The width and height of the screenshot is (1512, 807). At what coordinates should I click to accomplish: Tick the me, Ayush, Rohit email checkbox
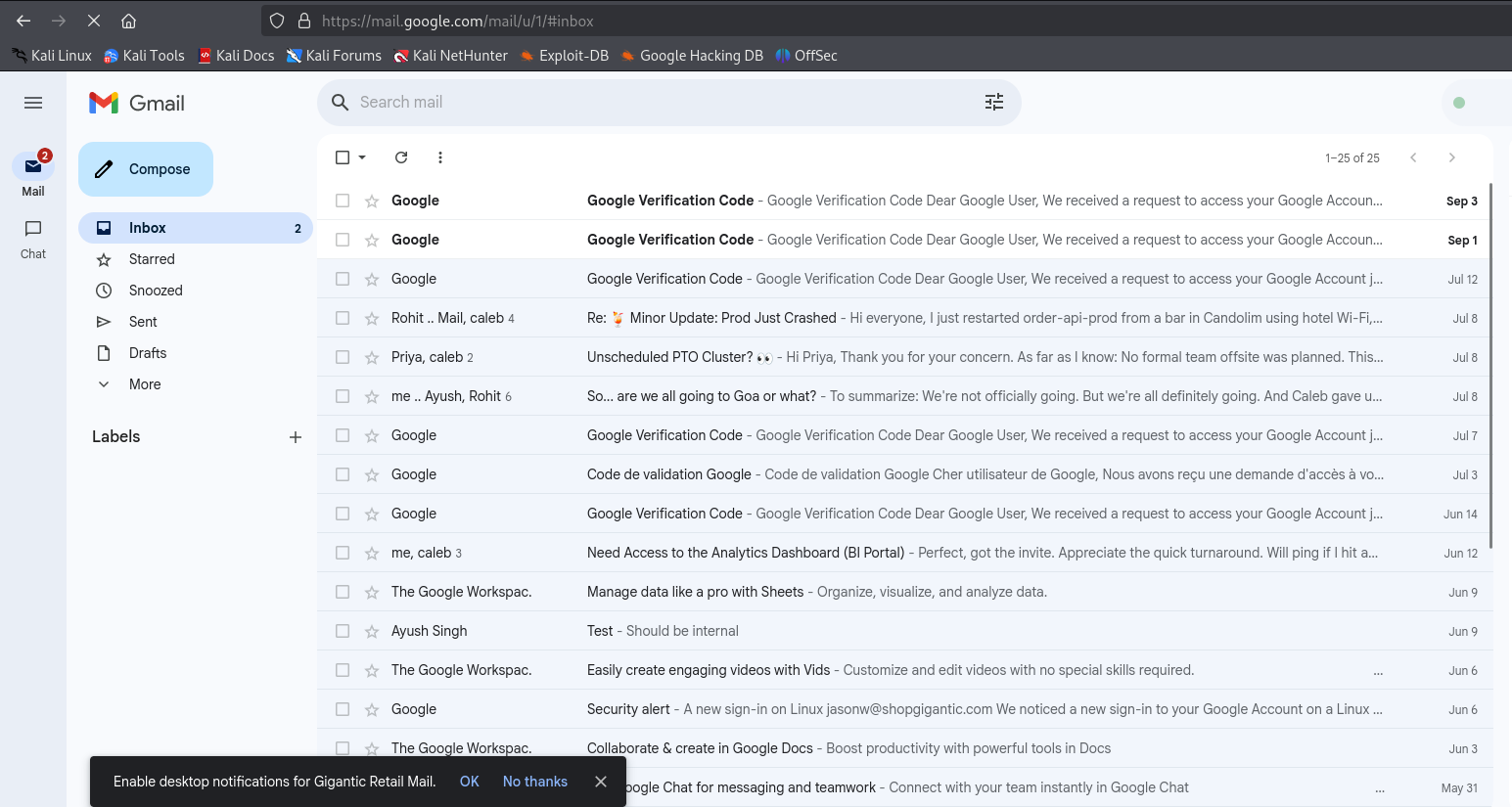(343, 396)
